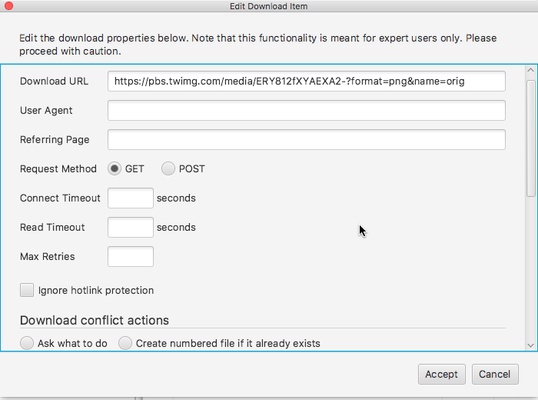Close the Edit Download Item window

click(x=9, y=6)
